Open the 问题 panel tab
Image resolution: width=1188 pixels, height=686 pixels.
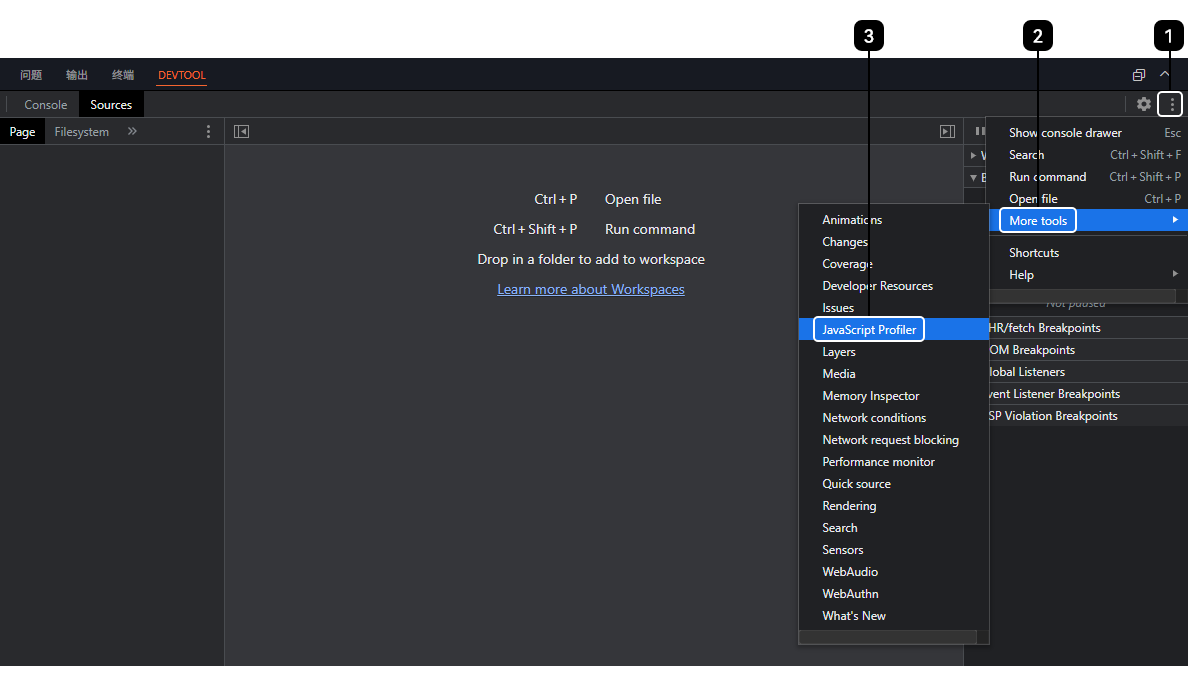tap(31, 75)
